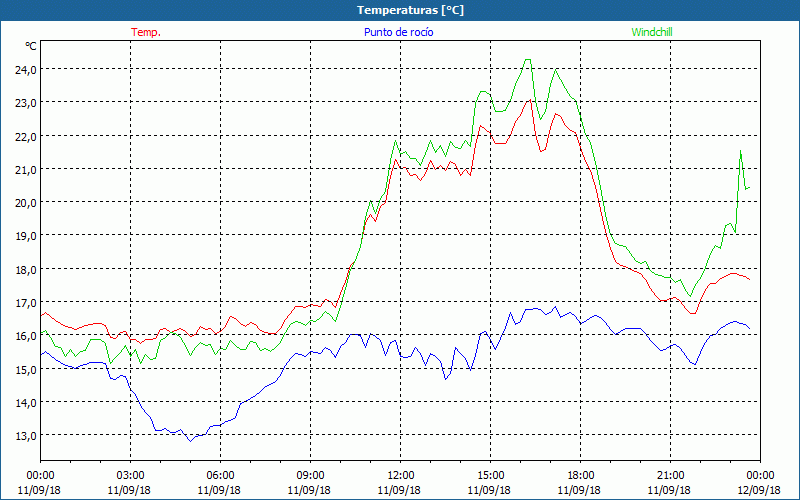Screen dimensions: 800x500
Task: Click the 'Temperaturas [°C]' chart title
Action: pyautogui.click(x=410, y=10)
